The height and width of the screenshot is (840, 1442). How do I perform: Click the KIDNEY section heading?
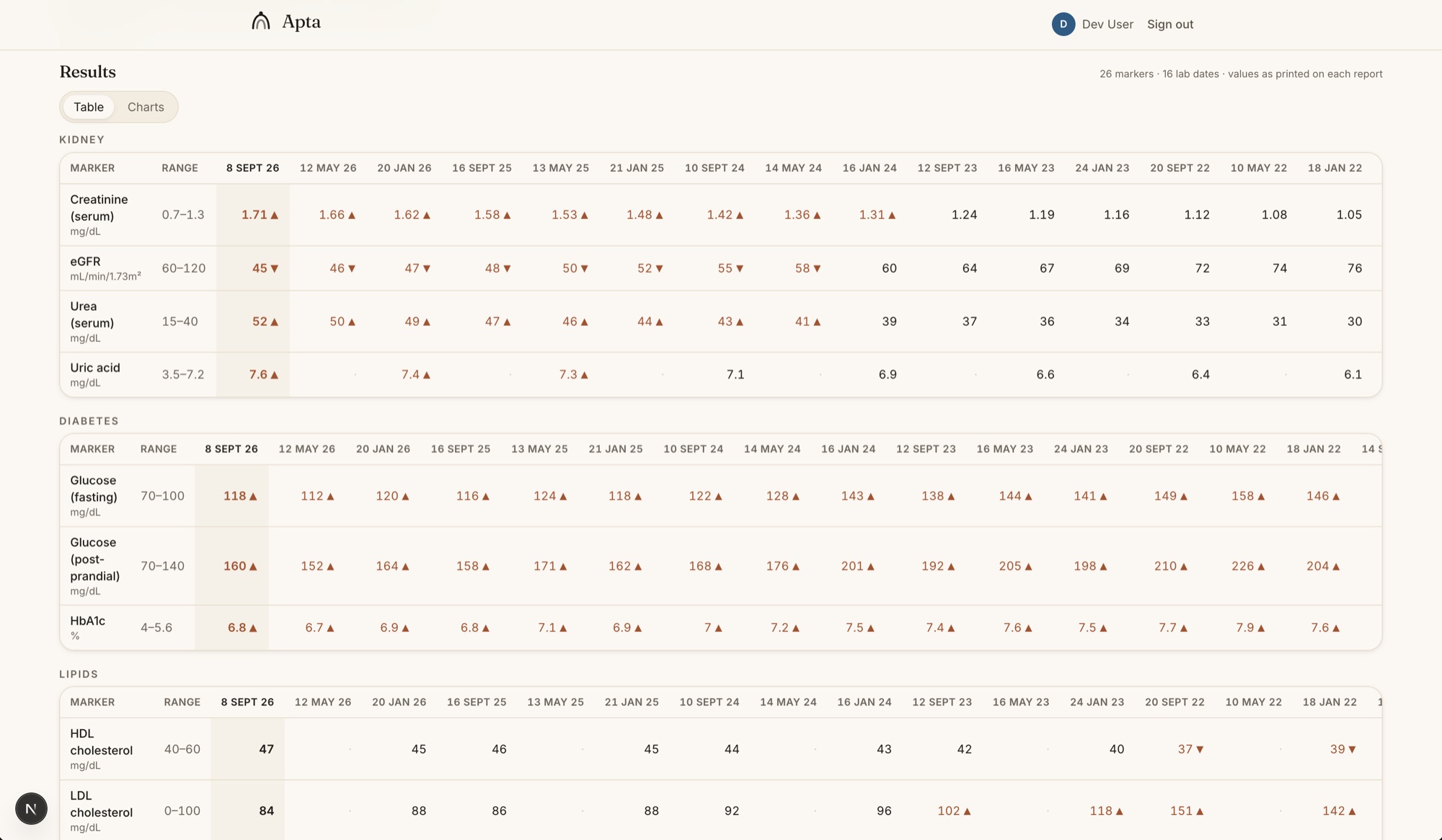pos(82,140)
